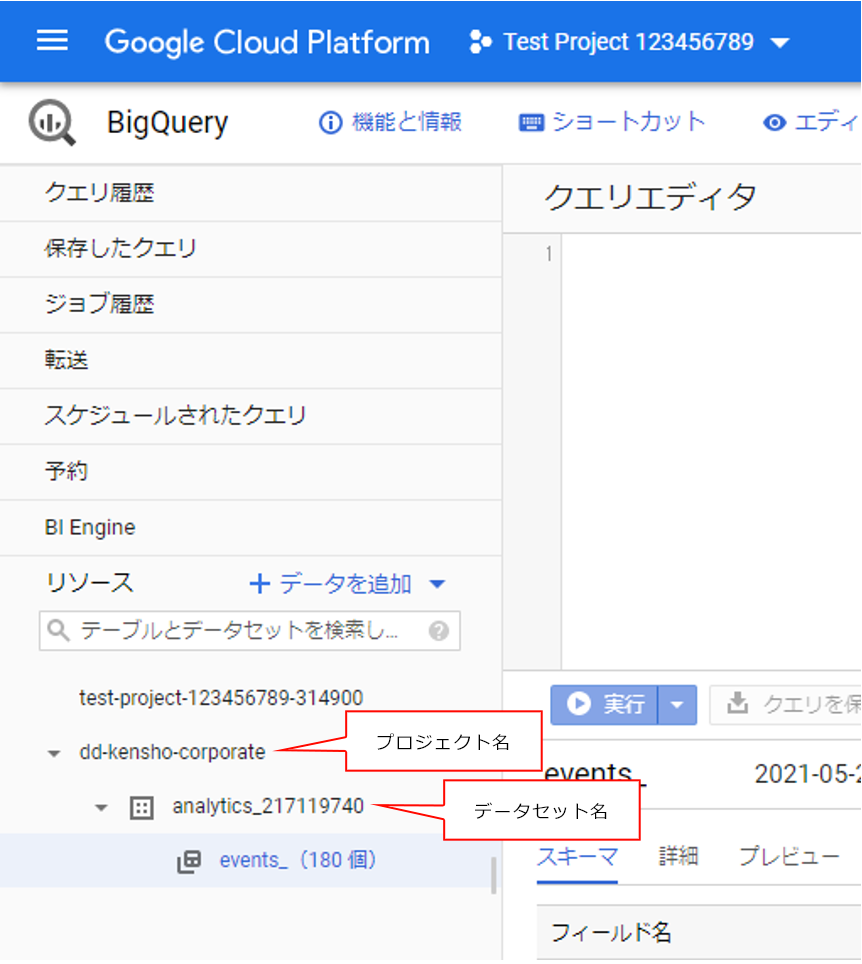Open the Test Project 123456789 project selector
862x964 pixels.
click(629, 42)
